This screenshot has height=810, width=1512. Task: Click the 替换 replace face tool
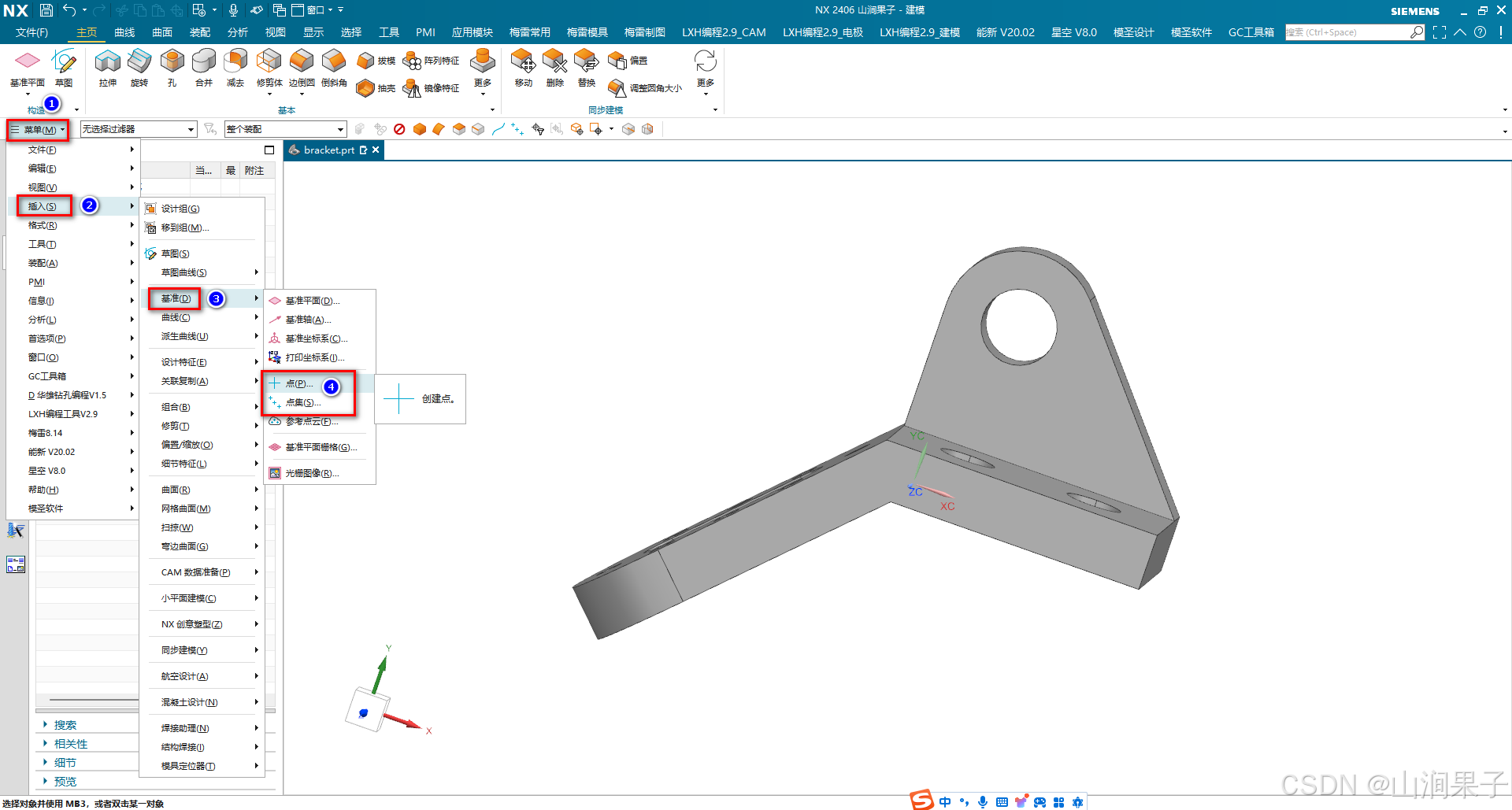click(587, 67)
